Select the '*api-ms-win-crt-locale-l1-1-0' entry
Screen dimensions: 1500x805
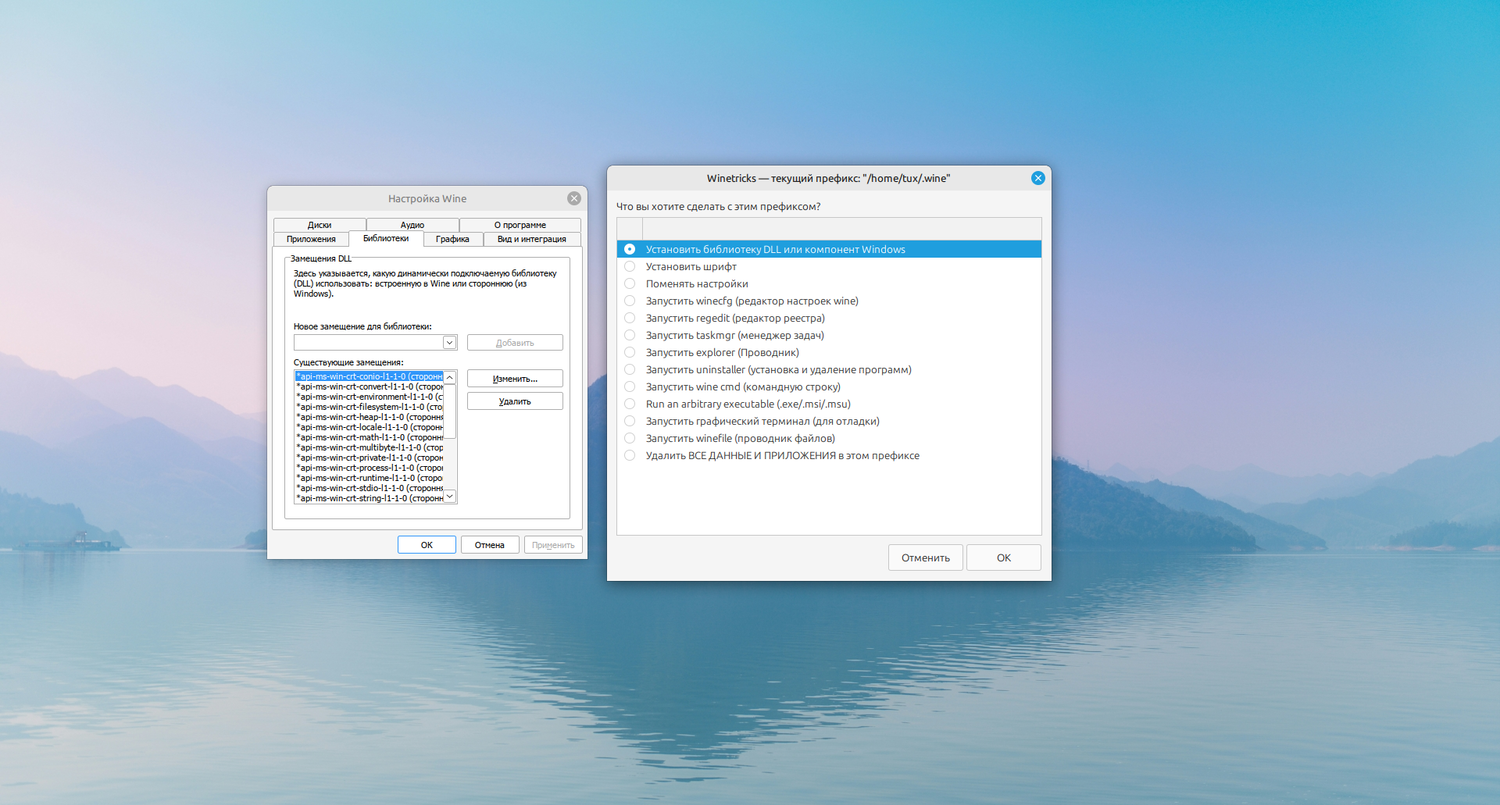369,427
